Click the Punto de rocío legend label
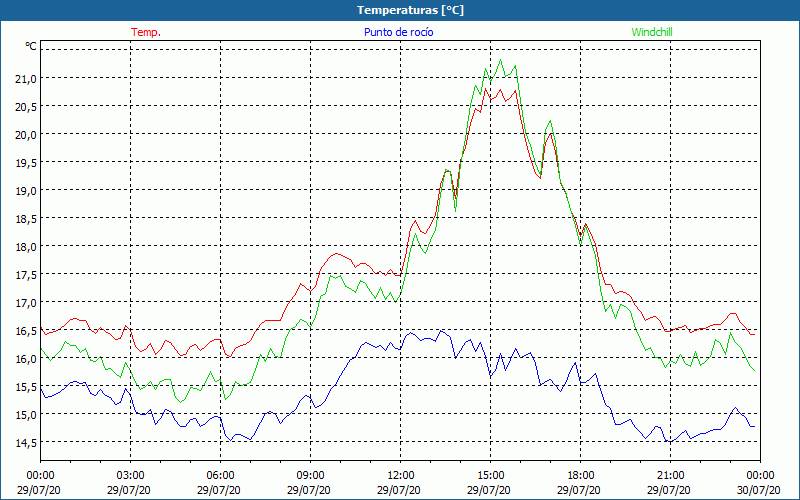The height and width of the screenshot is (500, 800). click(398, 32)
